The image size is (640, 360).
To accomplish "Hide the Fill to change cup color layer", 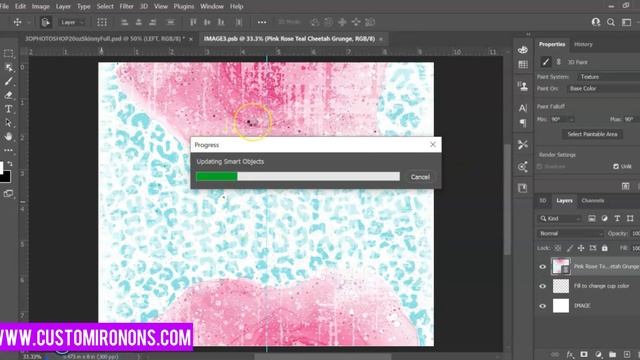I will (x=542, y=286).
